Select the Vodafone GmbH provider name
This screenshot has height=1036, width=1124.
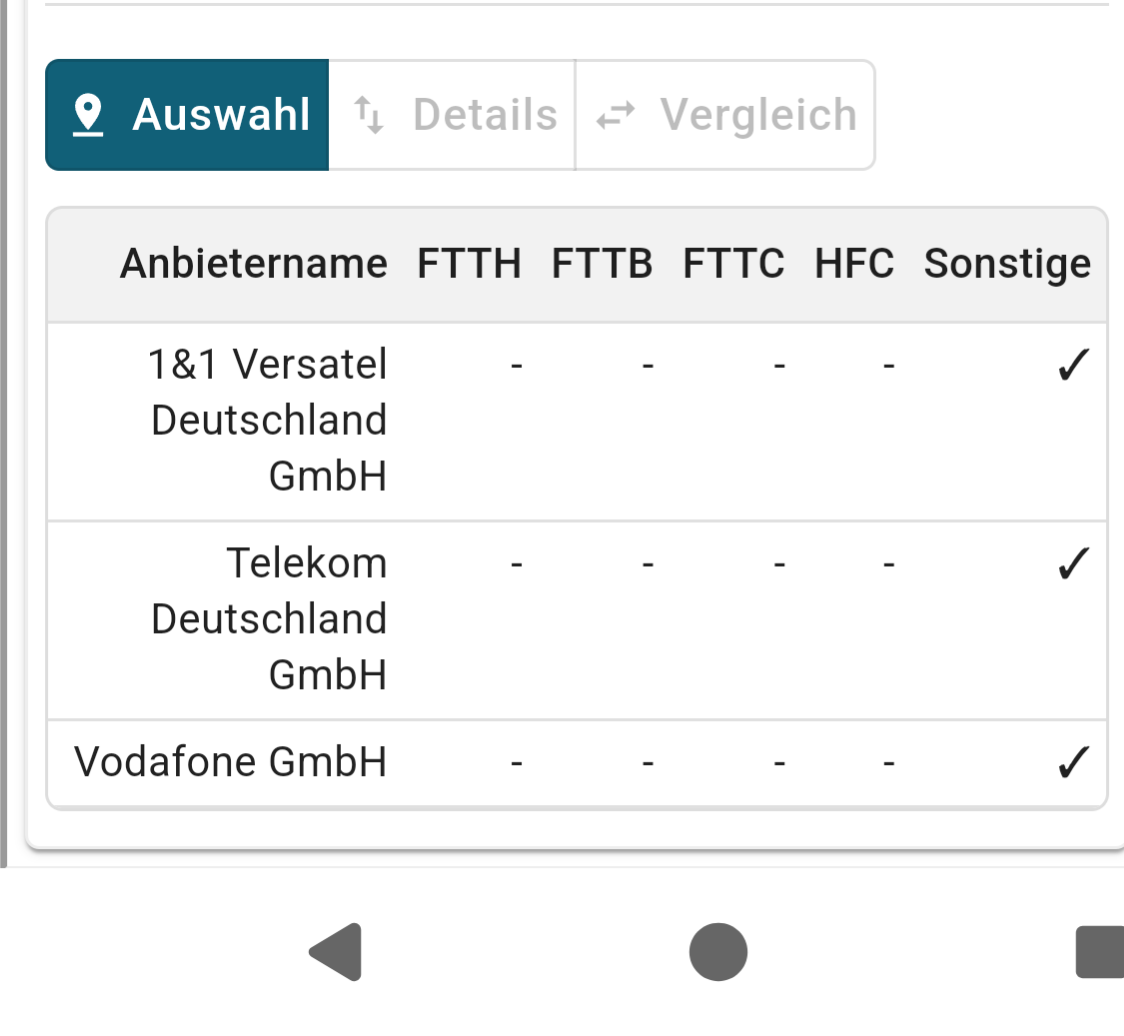pos(230,763)
